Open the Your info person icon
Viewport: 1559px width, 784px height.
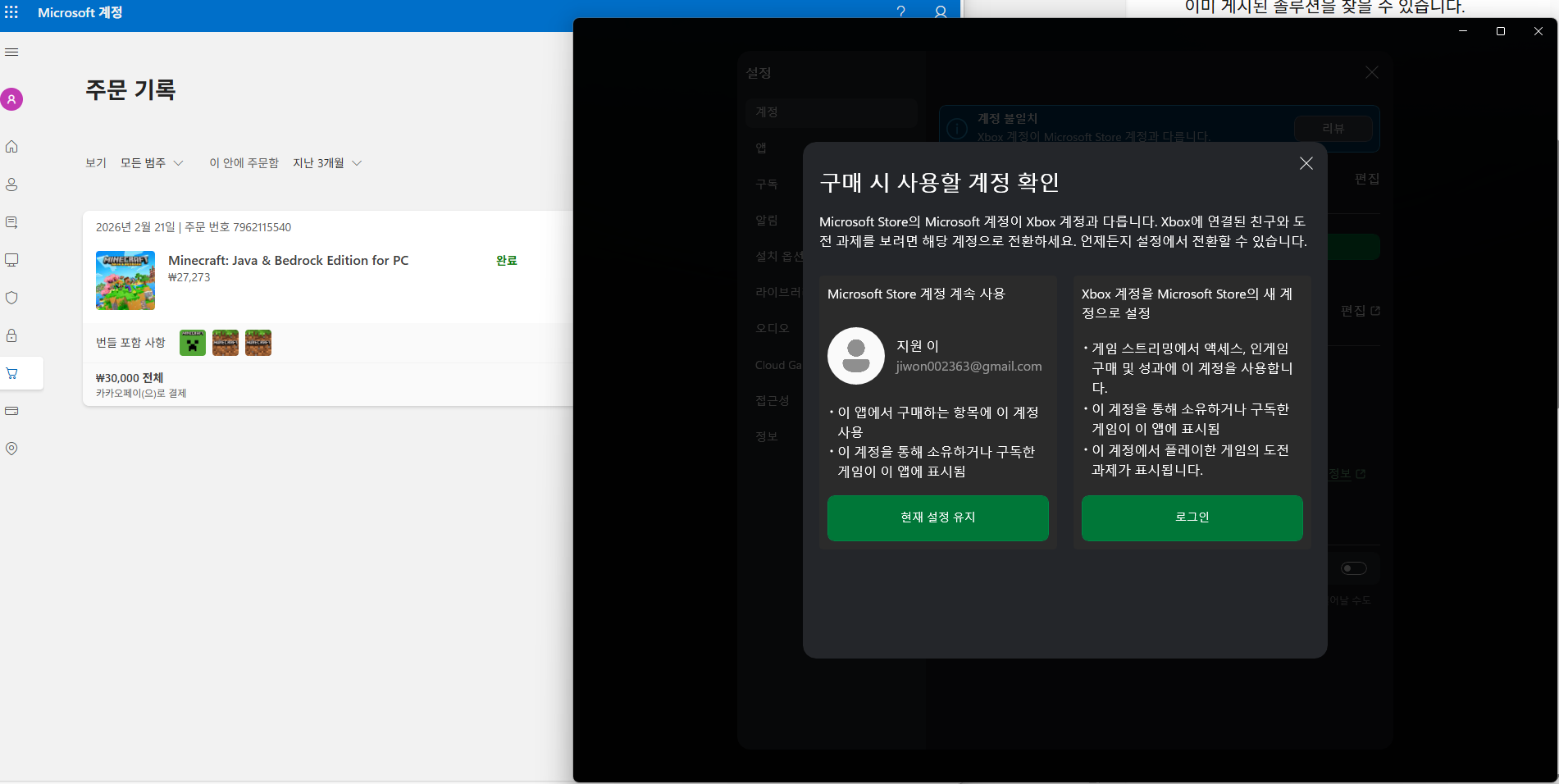pos(11,185)
